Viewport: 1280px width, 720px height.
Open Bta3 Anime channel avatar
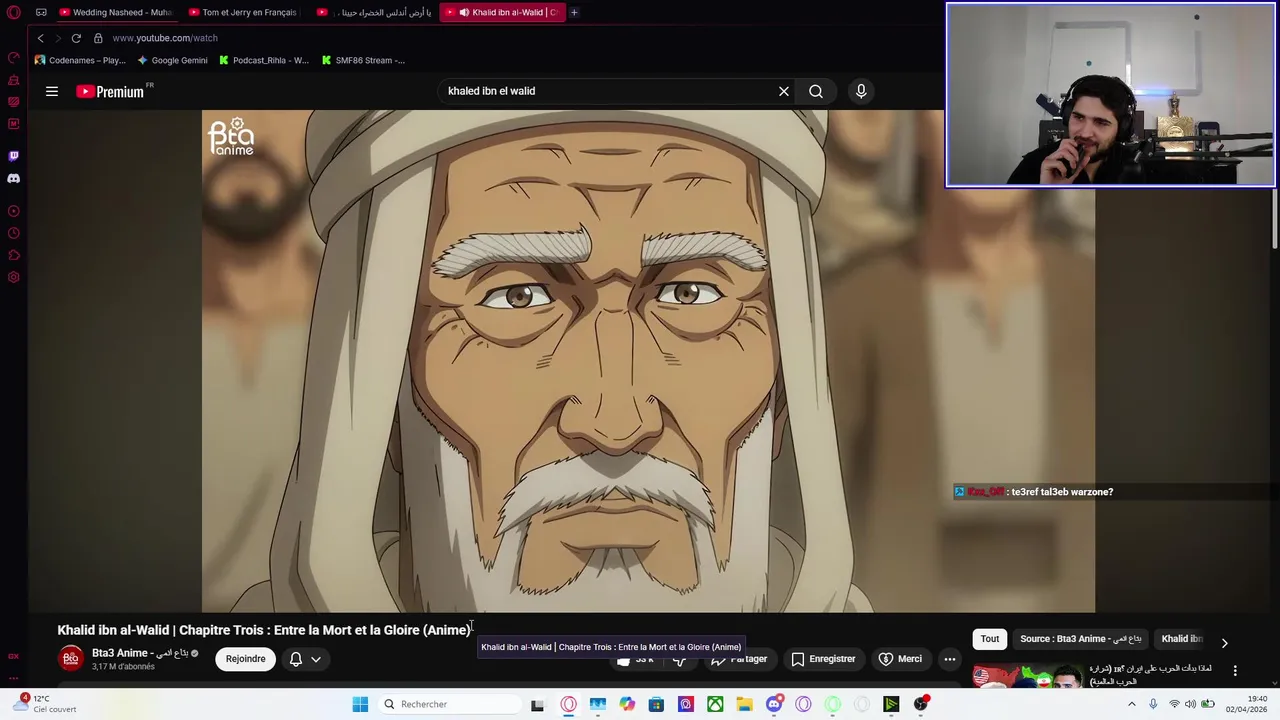click(x=70, y=659)
